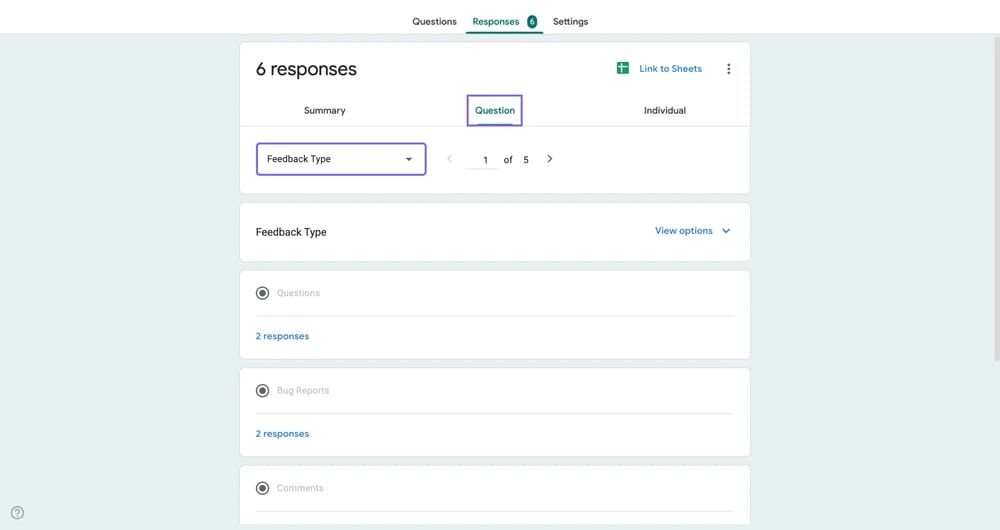Screen dimensions: 1000x530
Task: Click the 6 responses count badge
Action: [532, 22]
